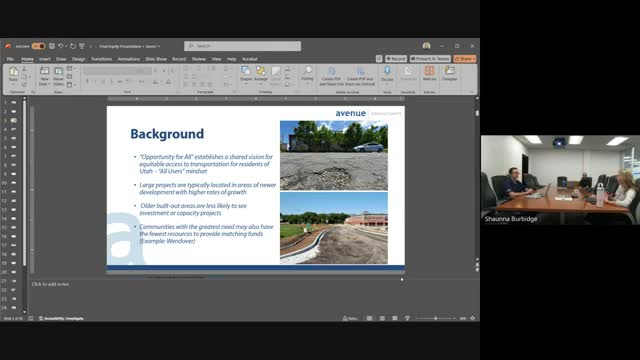
Task: Select slide 3 thumbnail in slide panel
Action: [13, 120]
